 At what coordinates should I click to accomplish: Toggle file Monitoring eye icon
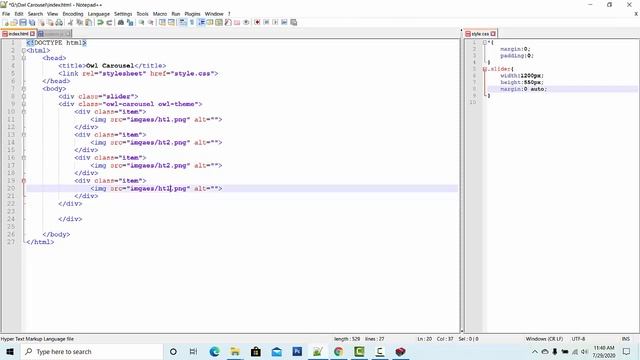[x=246, y=22]
